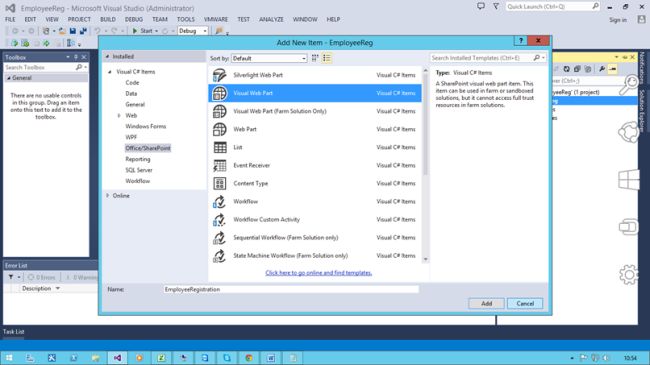Open the DEBUG menu
Screen dimensions: 650x365
click(x=134, y=19)
